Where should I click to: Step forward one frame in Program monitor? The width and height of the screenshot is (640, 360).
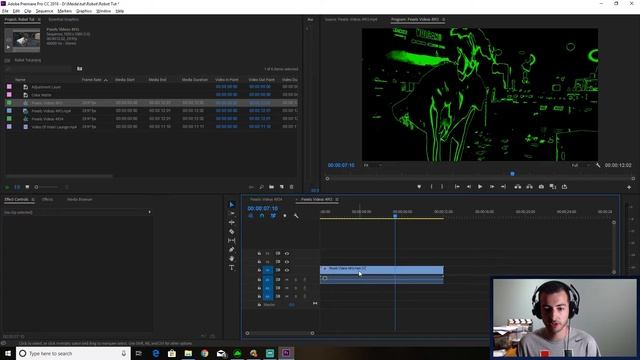tap(492, 187)
